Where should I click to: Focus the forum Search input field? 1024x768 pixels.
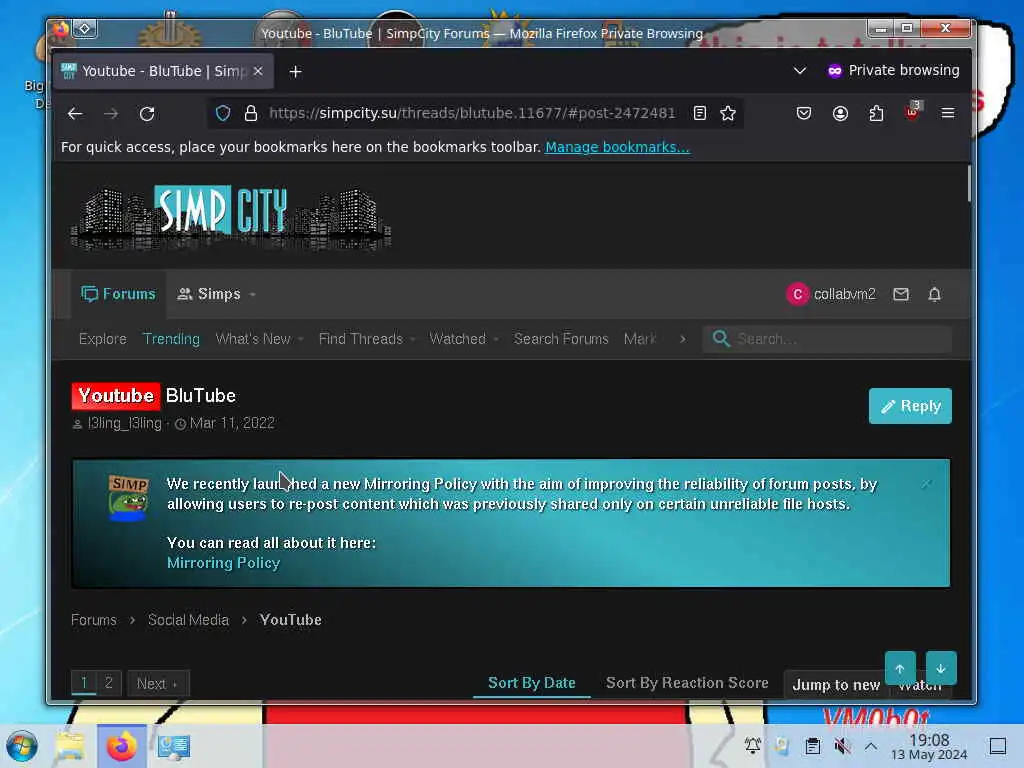tap(827, 339)
